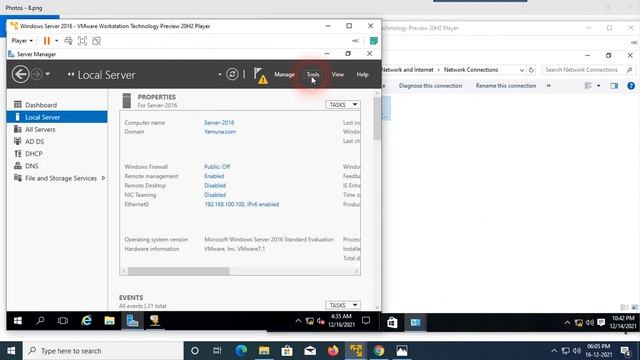The width and height of the screenshot is (640, 360).
Task: Click Remote Desktop Disabled link
Action: point(215,185)
